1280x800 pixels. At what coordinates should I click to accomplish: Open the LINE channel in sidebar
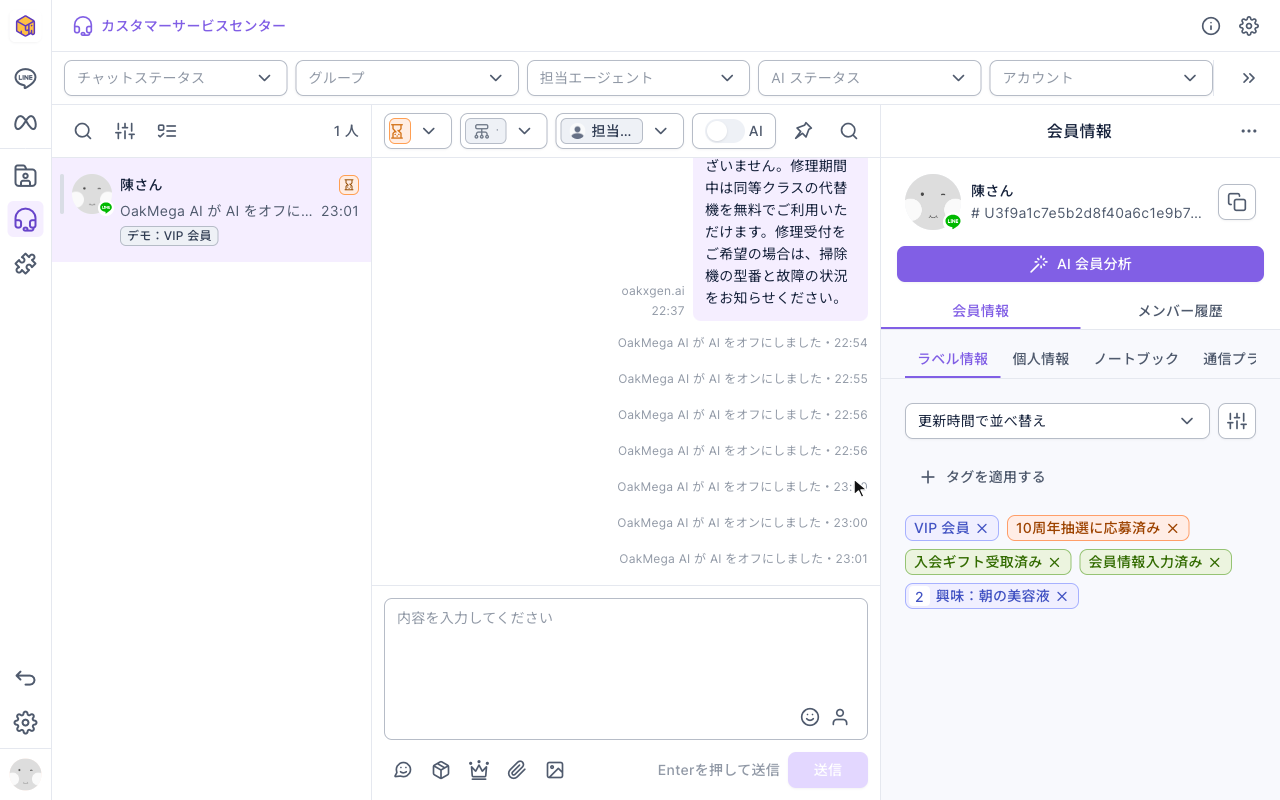tap(25, 78)
